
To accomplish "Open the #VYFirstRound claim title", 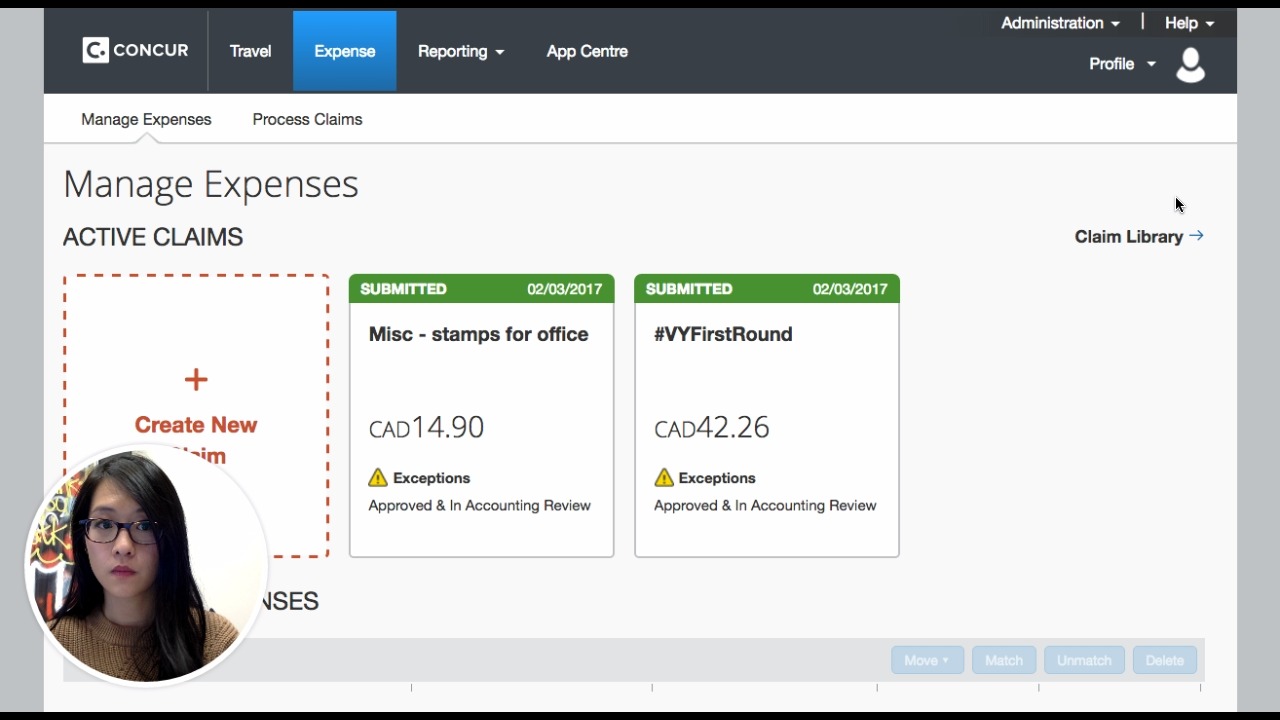I will click(723, 334).
